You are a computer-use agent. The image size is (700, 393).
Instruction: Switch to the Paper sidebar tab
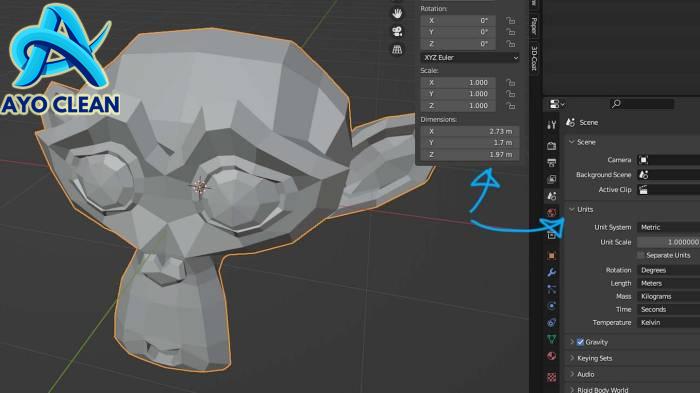(534, 26)
